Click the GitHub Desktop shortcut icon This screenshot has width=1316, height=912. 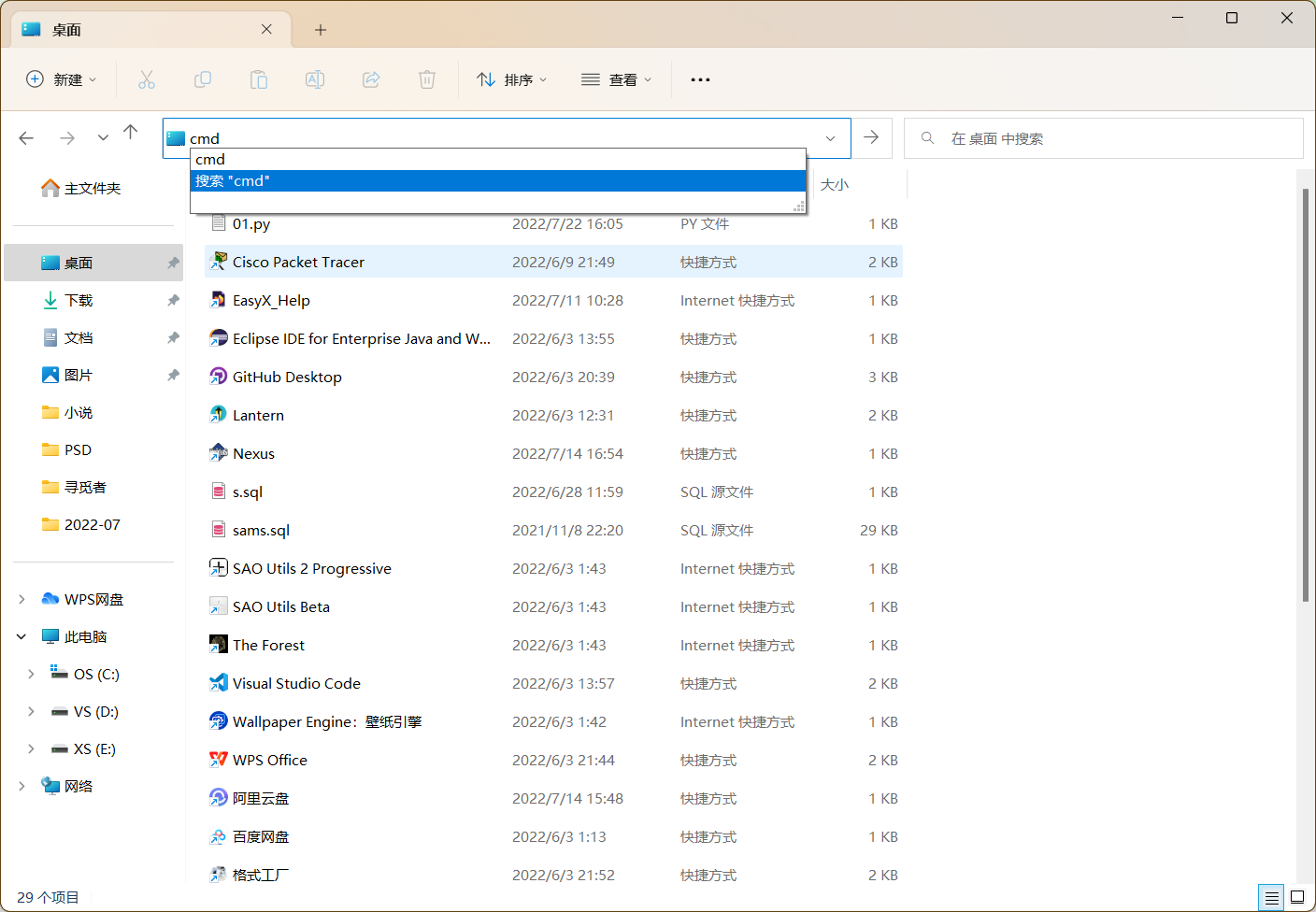point(218,377)
